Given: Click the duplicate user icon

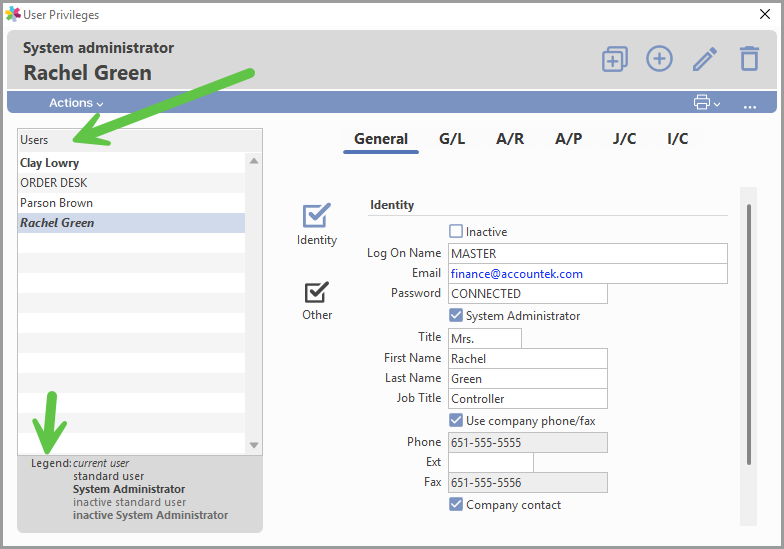Looking at the screenshot, I should pyautogui.click(x=614, y=59).
